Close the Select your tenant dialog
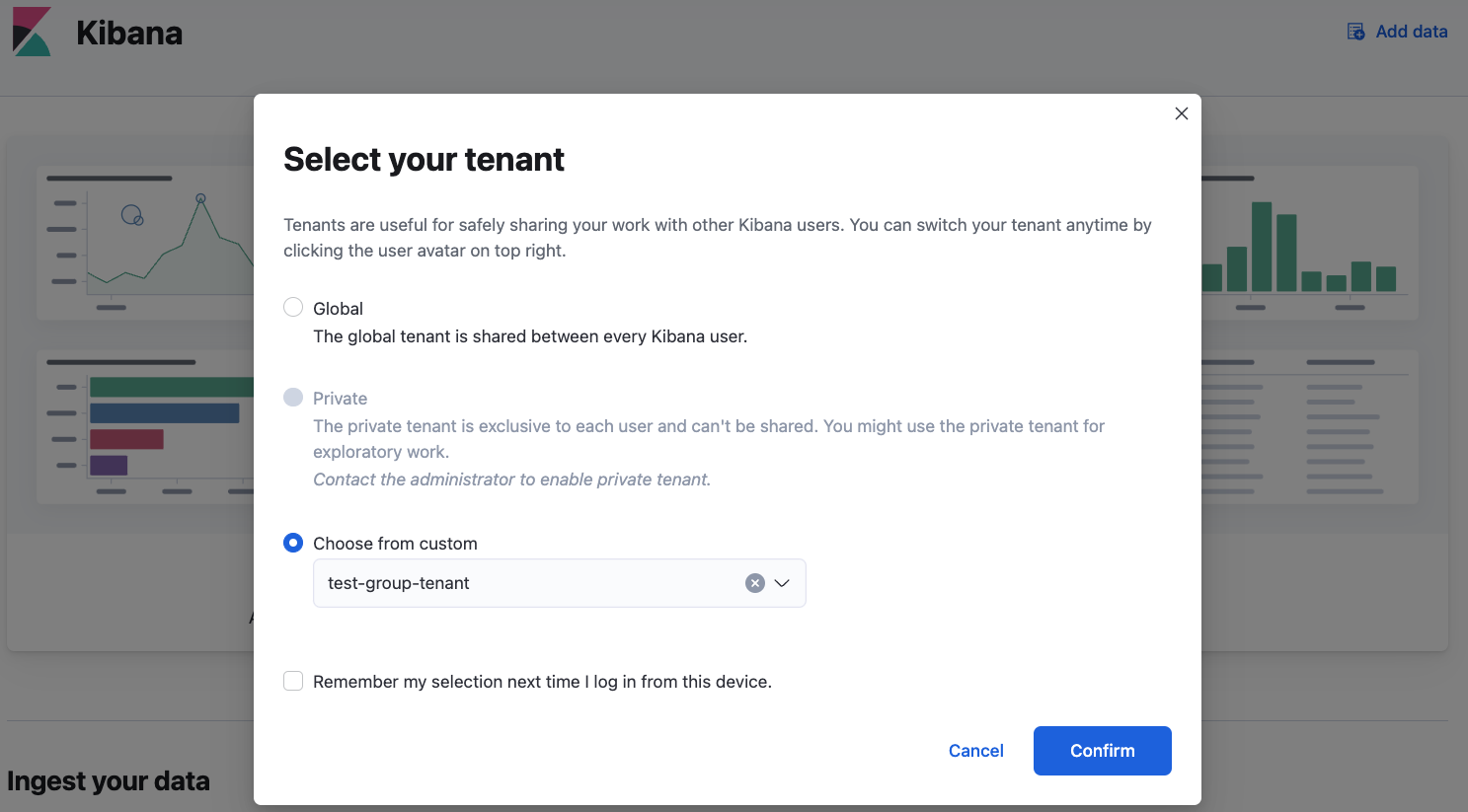Image resolution: width=1468 pixels, height=812 pixels. [x=1181, y=113]
